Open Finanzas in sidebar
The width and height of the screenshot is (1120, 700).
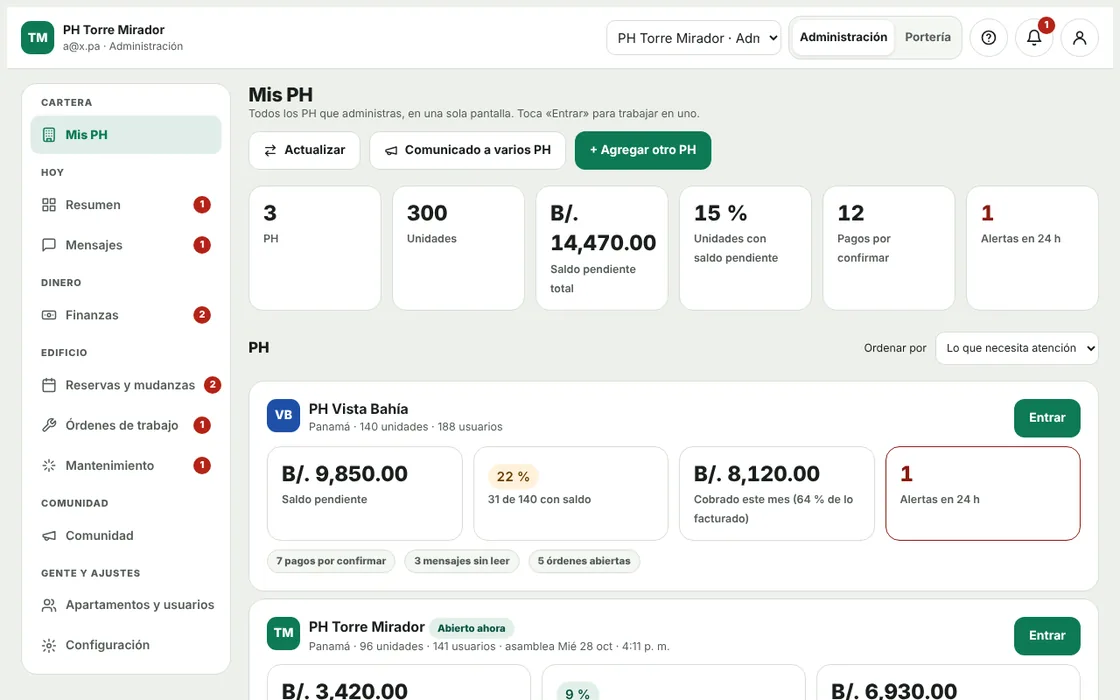(x=126, y=315)
